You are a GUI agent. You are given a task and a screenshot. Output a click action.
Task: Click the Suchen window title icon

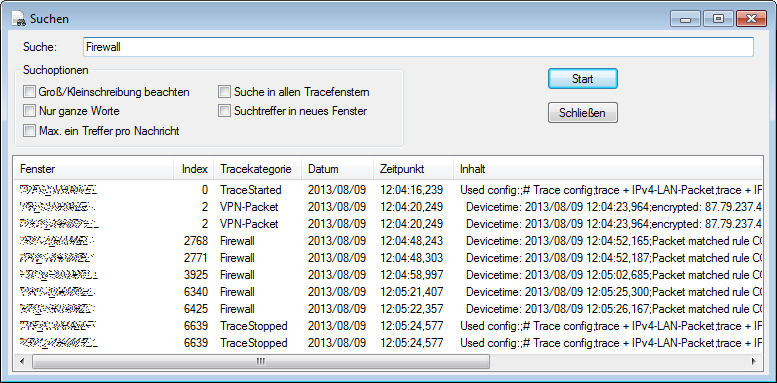click(x=19, y=19)
